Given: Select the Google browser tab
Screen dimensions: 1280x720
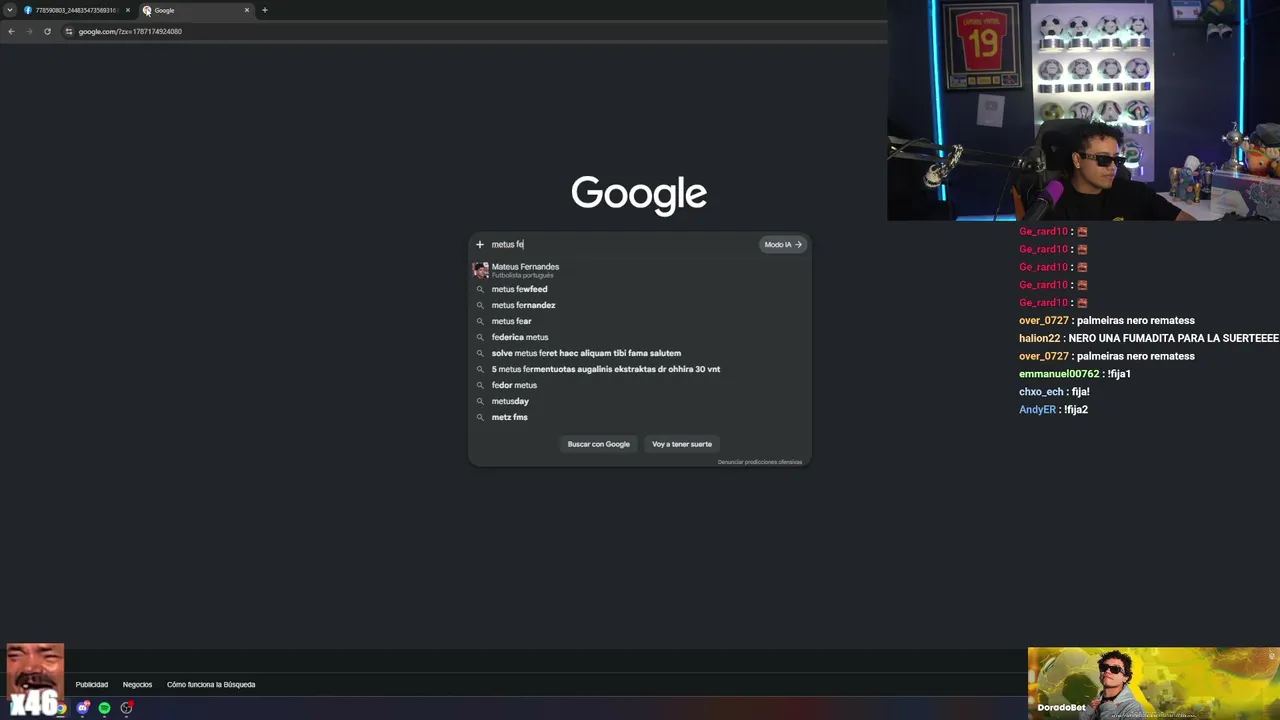Looking at the screenshot, I should click(195, 10).
